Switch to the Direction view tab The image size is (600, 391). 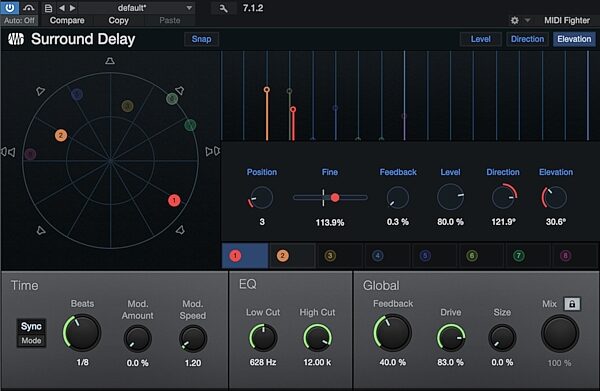point(527,39)
